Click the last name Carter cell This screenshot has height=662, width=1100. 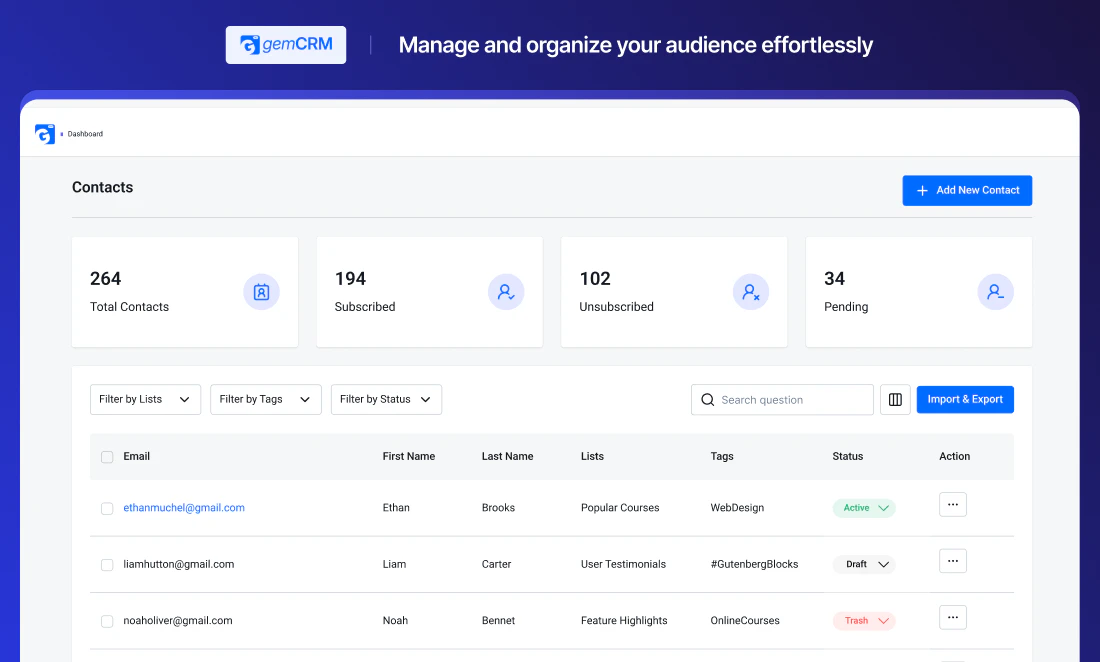coord(497,564)
